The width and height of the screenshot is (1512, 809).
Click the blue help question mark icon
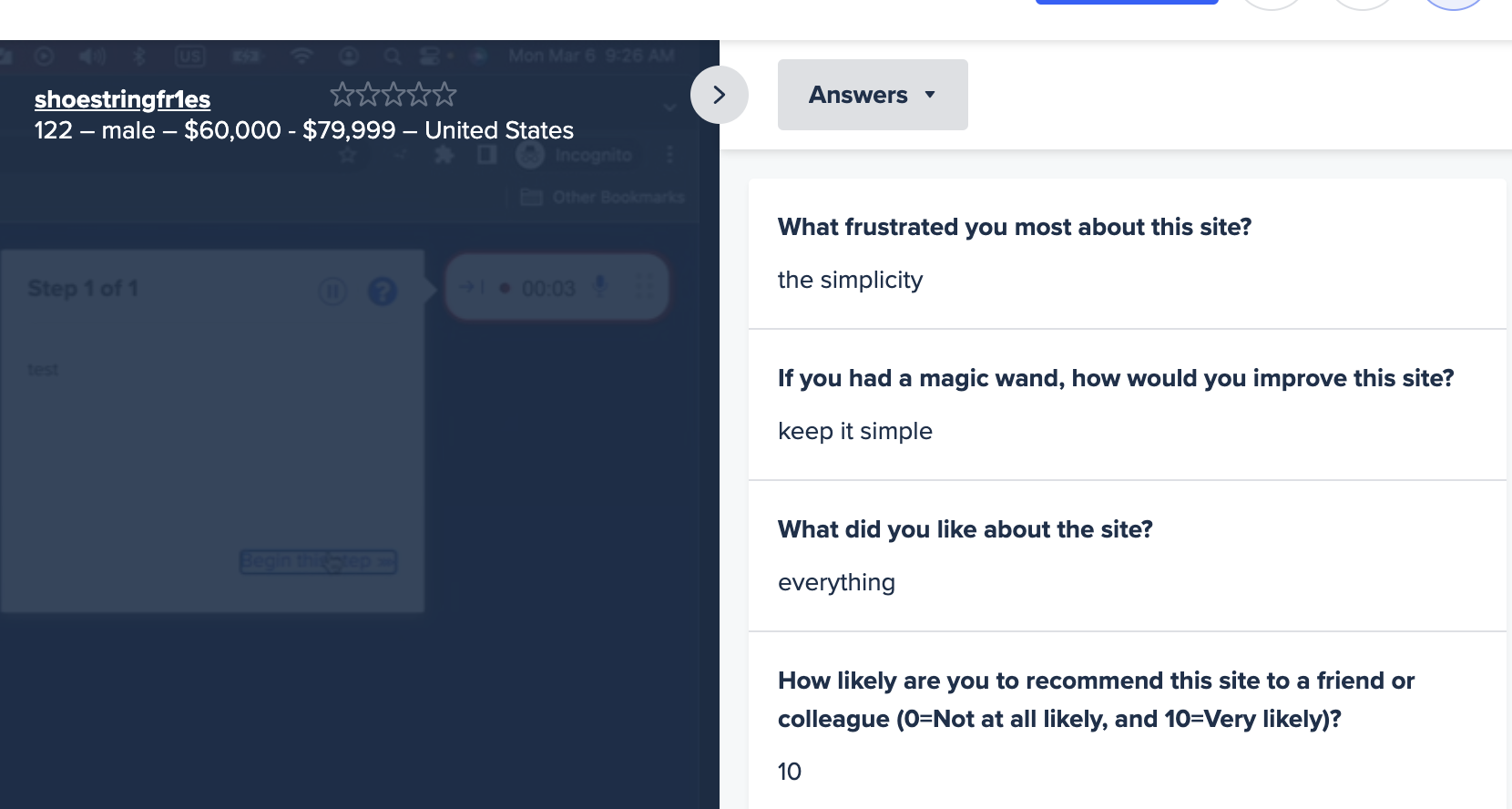(x=383, y=292)
